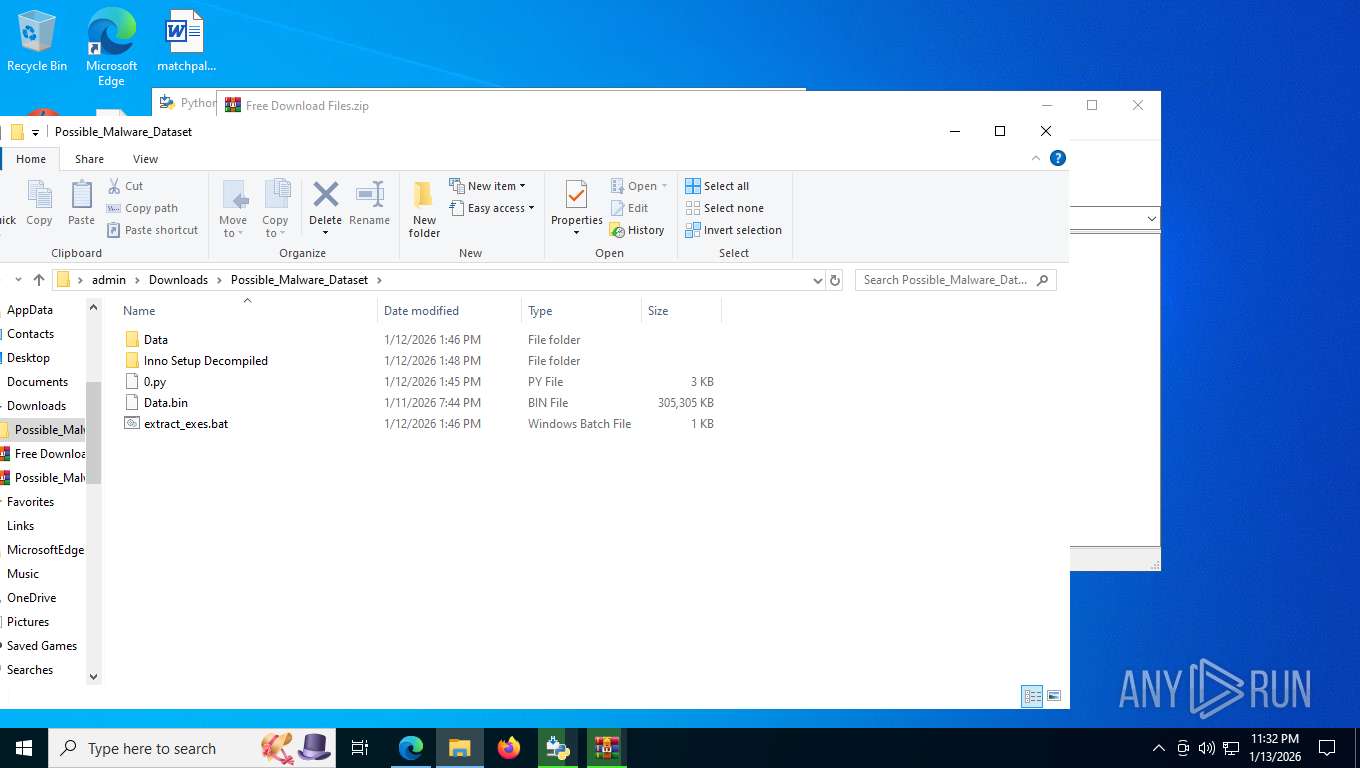1360x768 pixels.
Task: Open WinRAR from the taskbar
Action: pyautogui.click(x=606, y=748)
